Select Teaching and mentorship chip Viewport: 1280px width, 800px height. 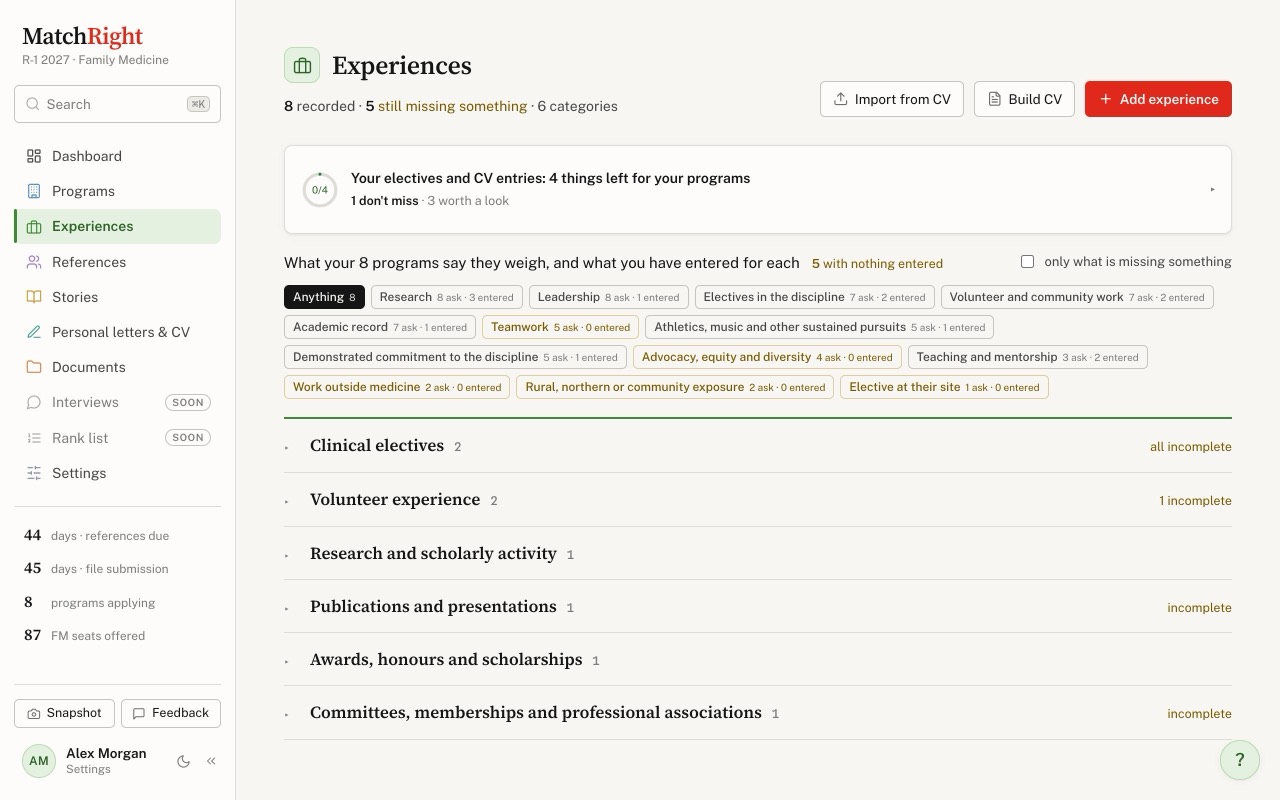tap(1028, 357)
